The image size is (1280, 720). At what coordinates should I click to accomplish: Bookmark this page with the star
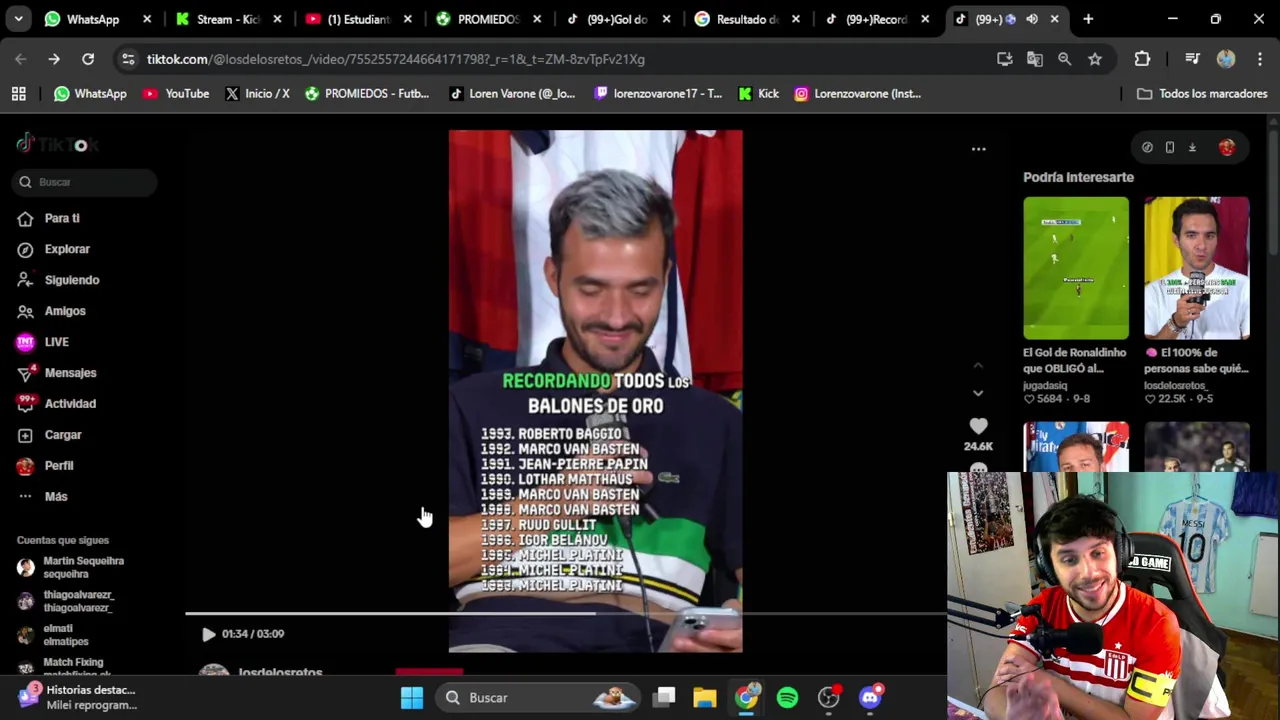pos(1095,59)
